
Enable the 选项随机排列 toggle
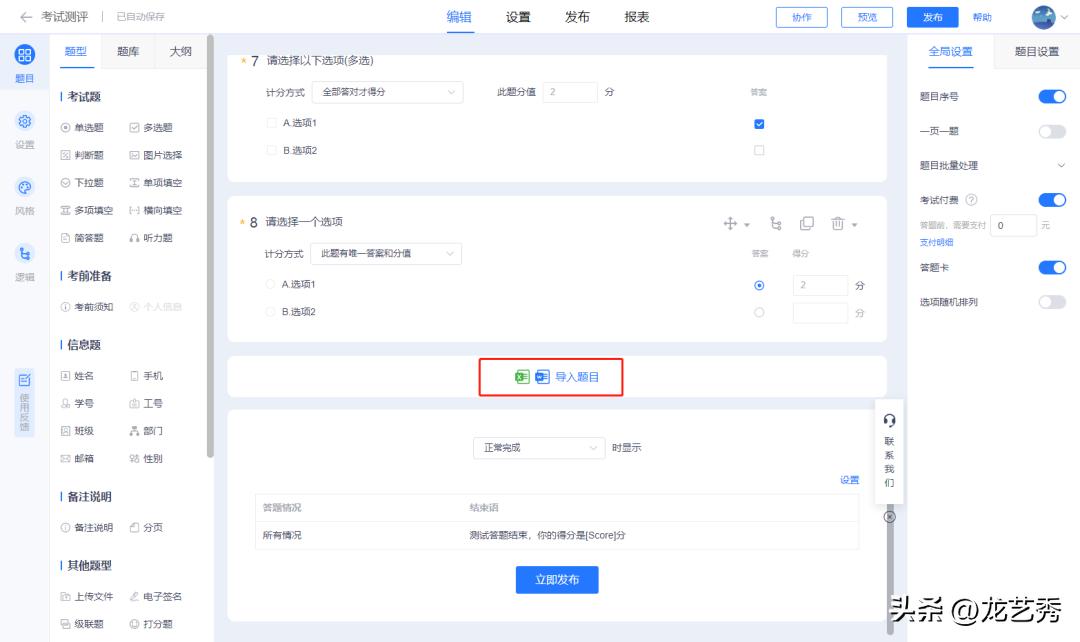click(1052, 301)
